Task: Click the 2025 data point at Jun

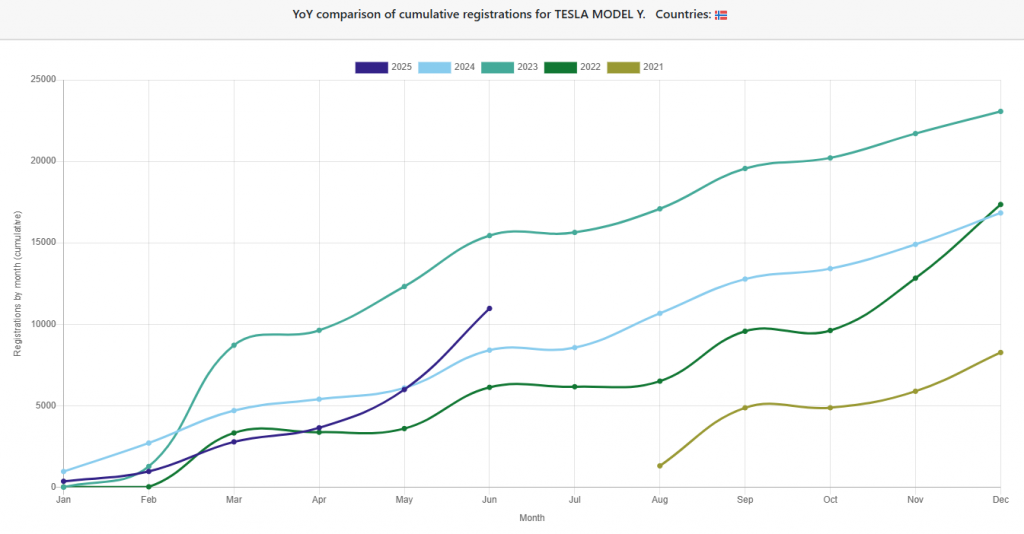Action: click(x=489, y=309)
